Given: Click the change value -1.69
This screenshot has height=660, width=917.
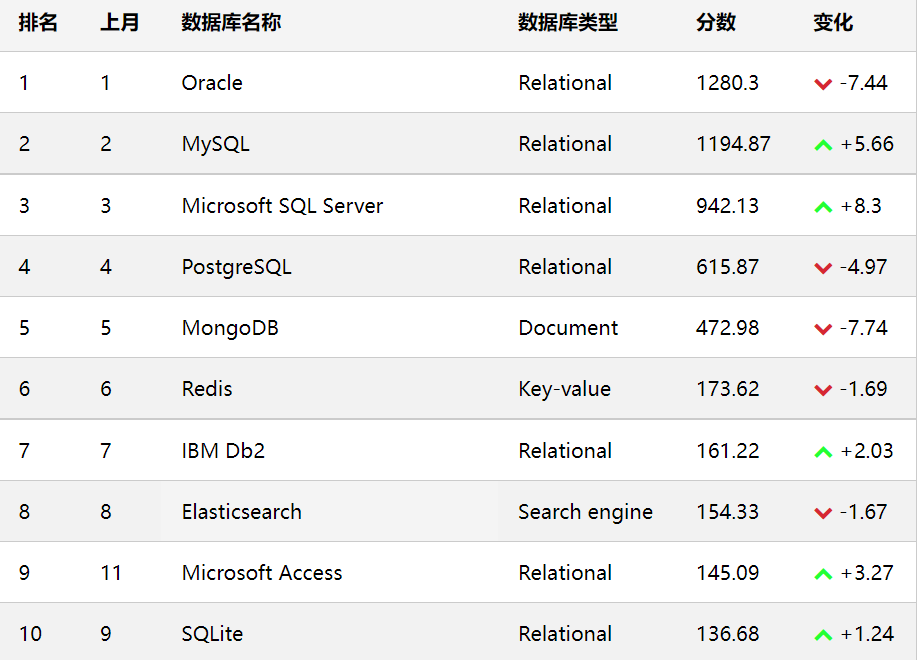Looking at the screenshot, I should click(x=864, y=389).
